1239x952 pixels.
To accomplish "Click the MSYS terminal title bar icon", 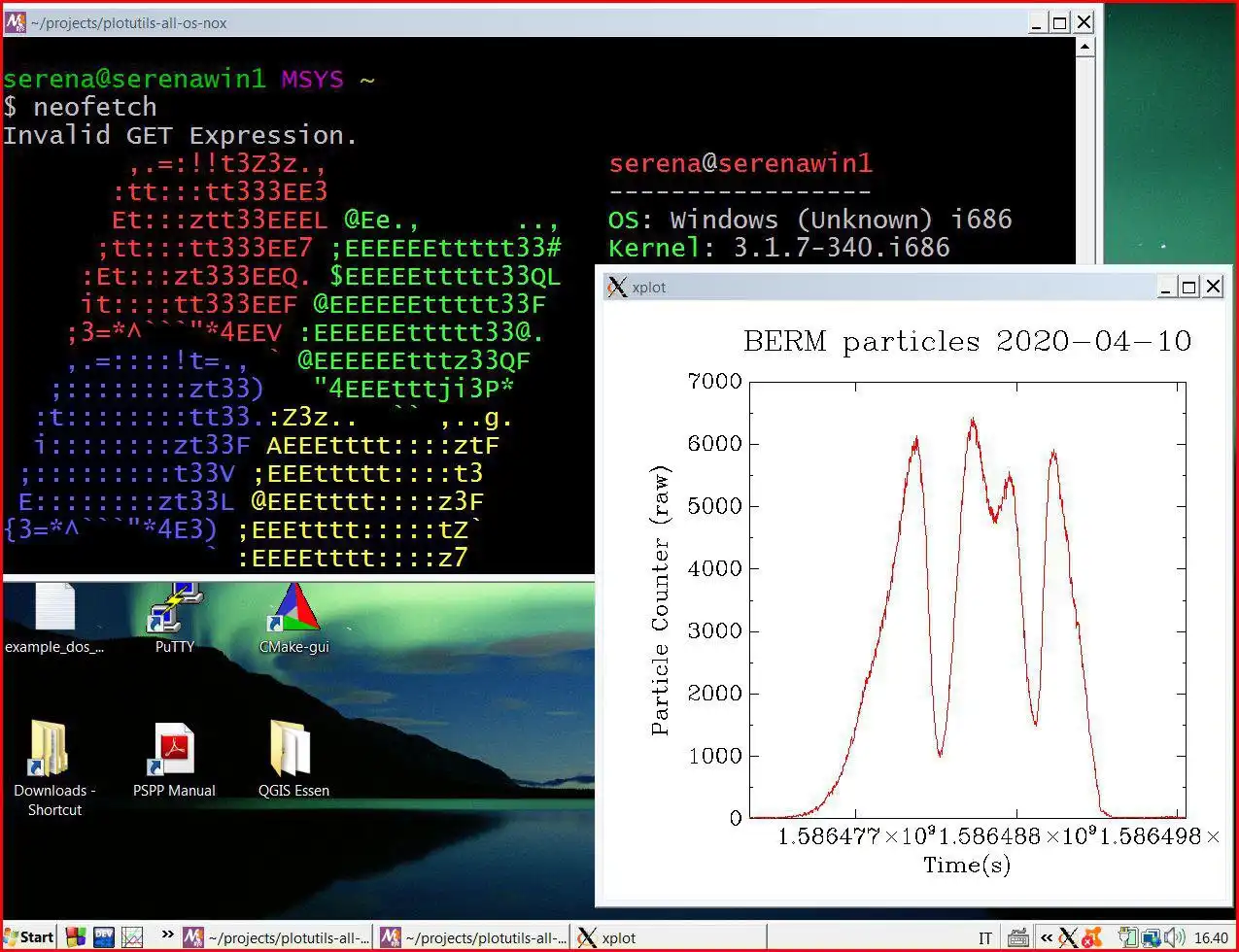I will click(x=16, y=22).
